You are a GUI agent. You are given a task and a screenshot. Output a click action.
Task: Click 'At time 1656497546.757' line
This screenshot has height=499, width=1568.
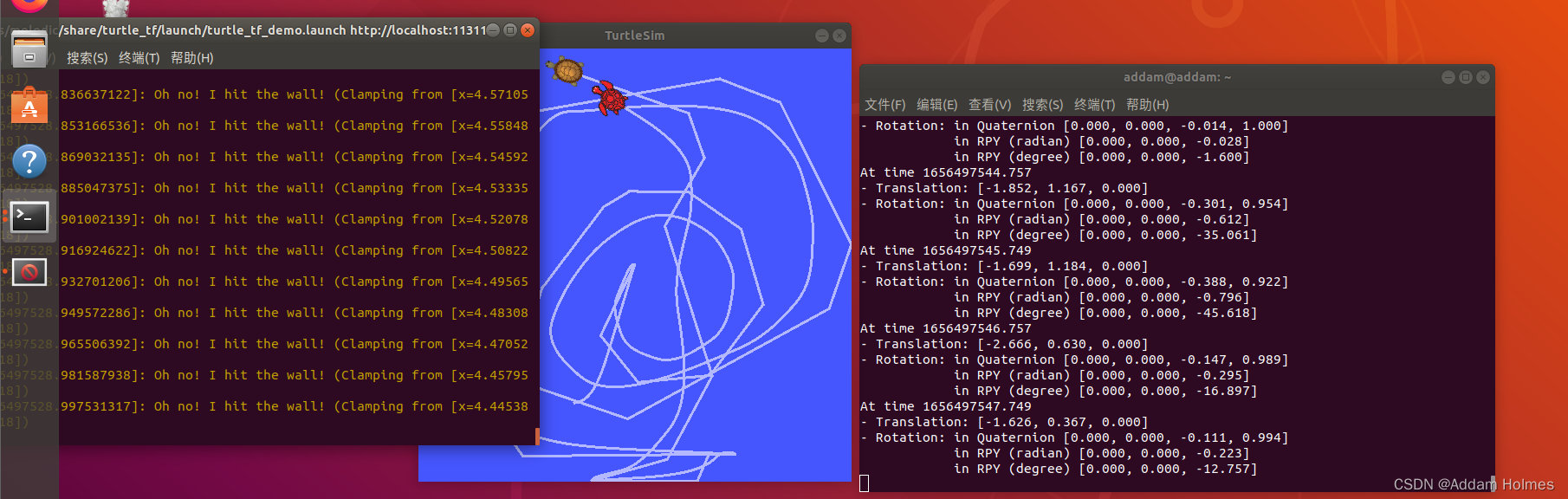coord(945,328)
